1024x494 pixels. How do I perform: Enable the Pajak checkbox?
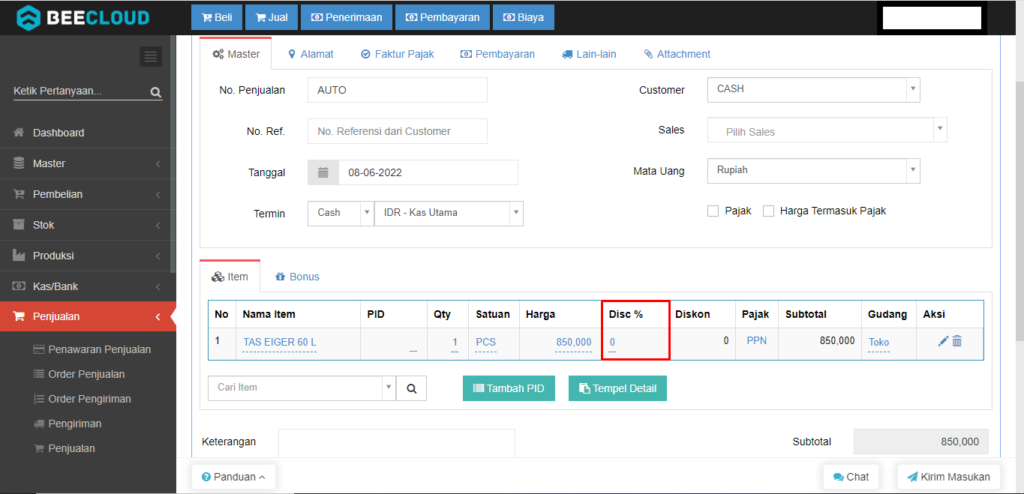[x=713, y=211]
